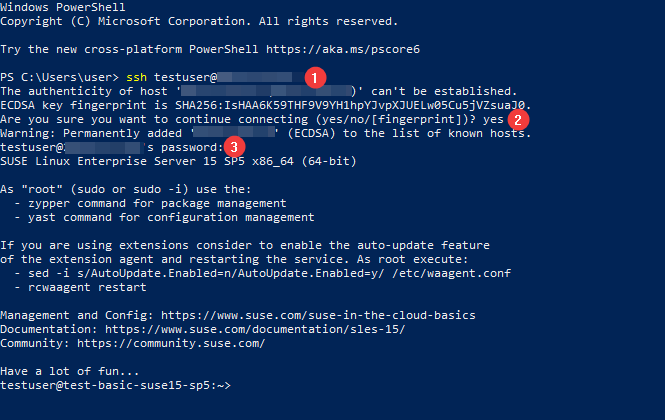
Task: Click the typed 'yes' response
Action: [493, 118]
